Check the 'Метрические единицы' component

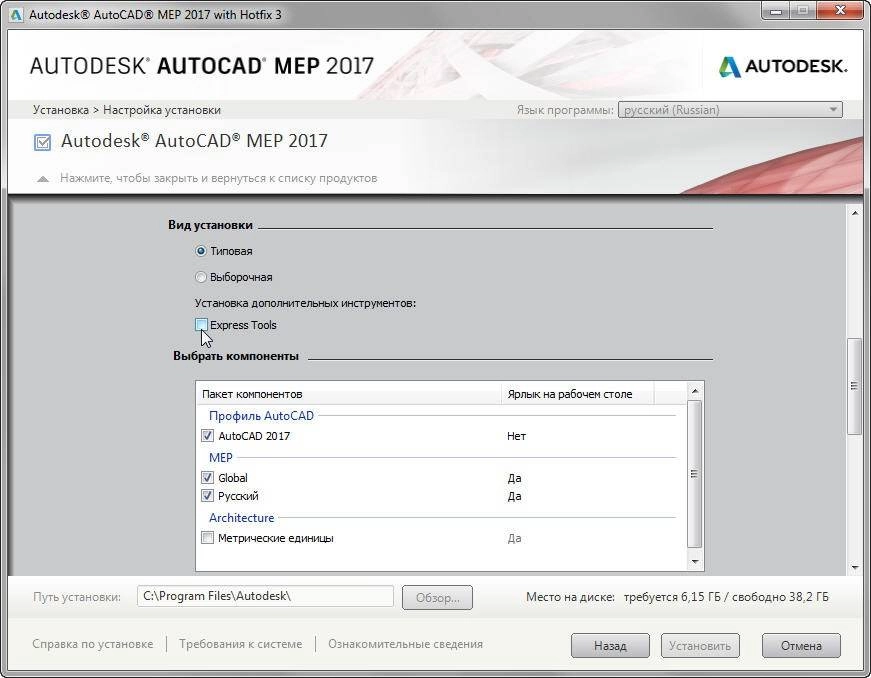(x=207, y=538)
